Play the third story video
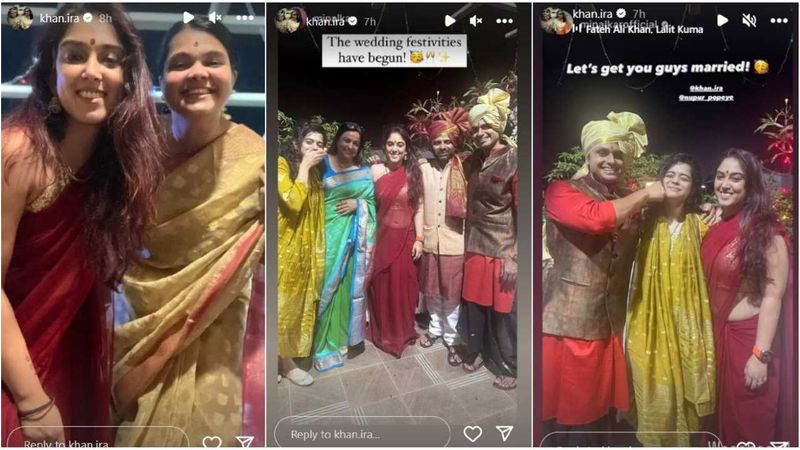The image size is (800, 450). coord(722,20)
